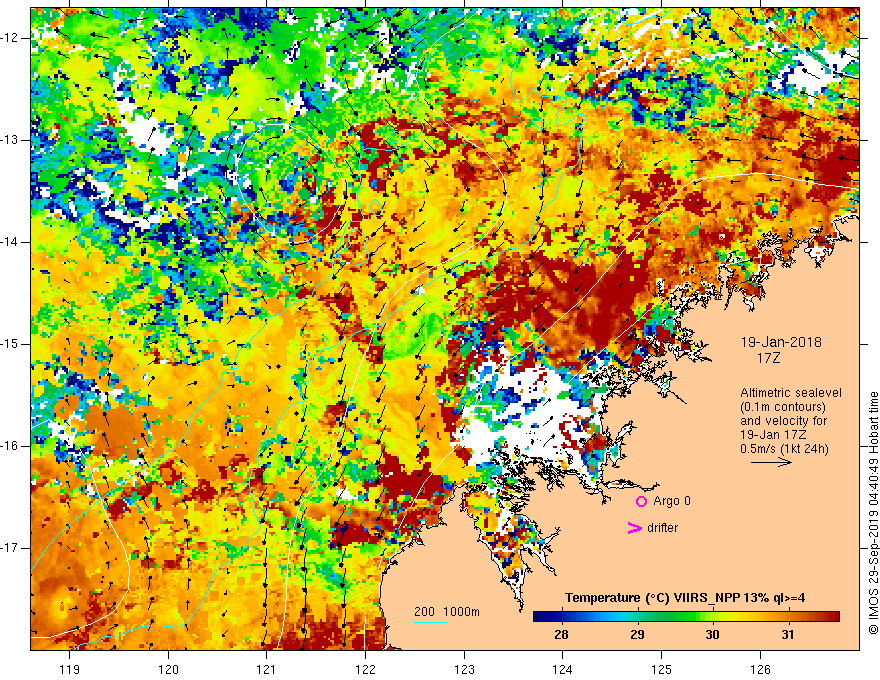The height and width of the screenshot is (680, 880).
Task: Click longitude label '122'
Action: click(365, 669)
